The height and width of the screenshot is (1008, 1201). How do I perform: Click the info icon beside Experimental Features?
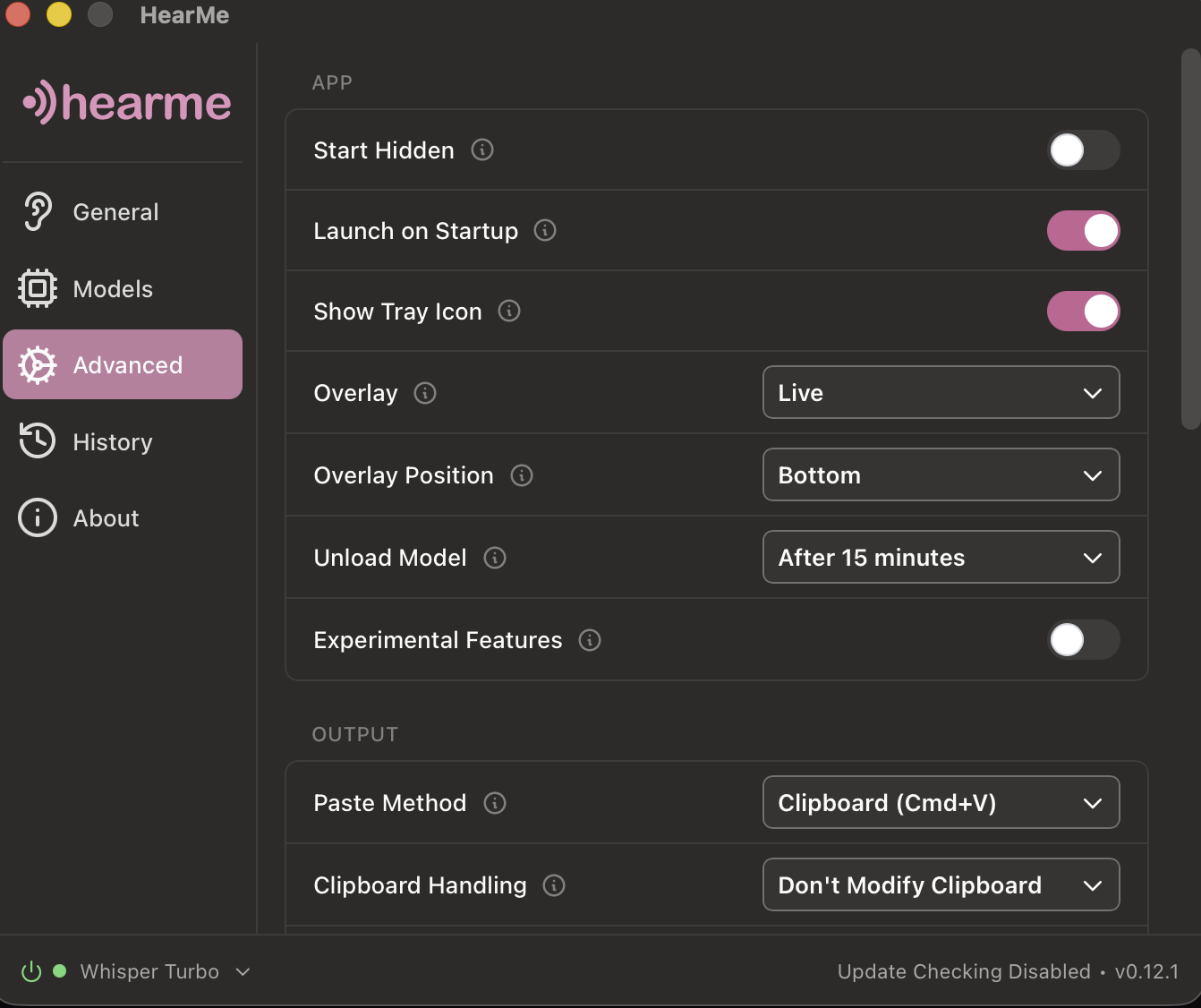(x=590, y=640)
